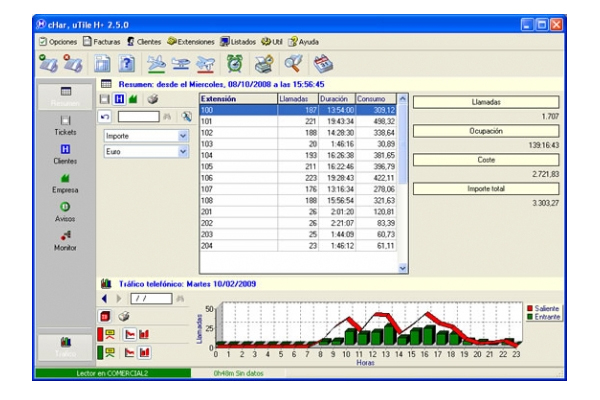
Task: Open the Avisos section in the sidebar
Action: click(x=65, y=210)
